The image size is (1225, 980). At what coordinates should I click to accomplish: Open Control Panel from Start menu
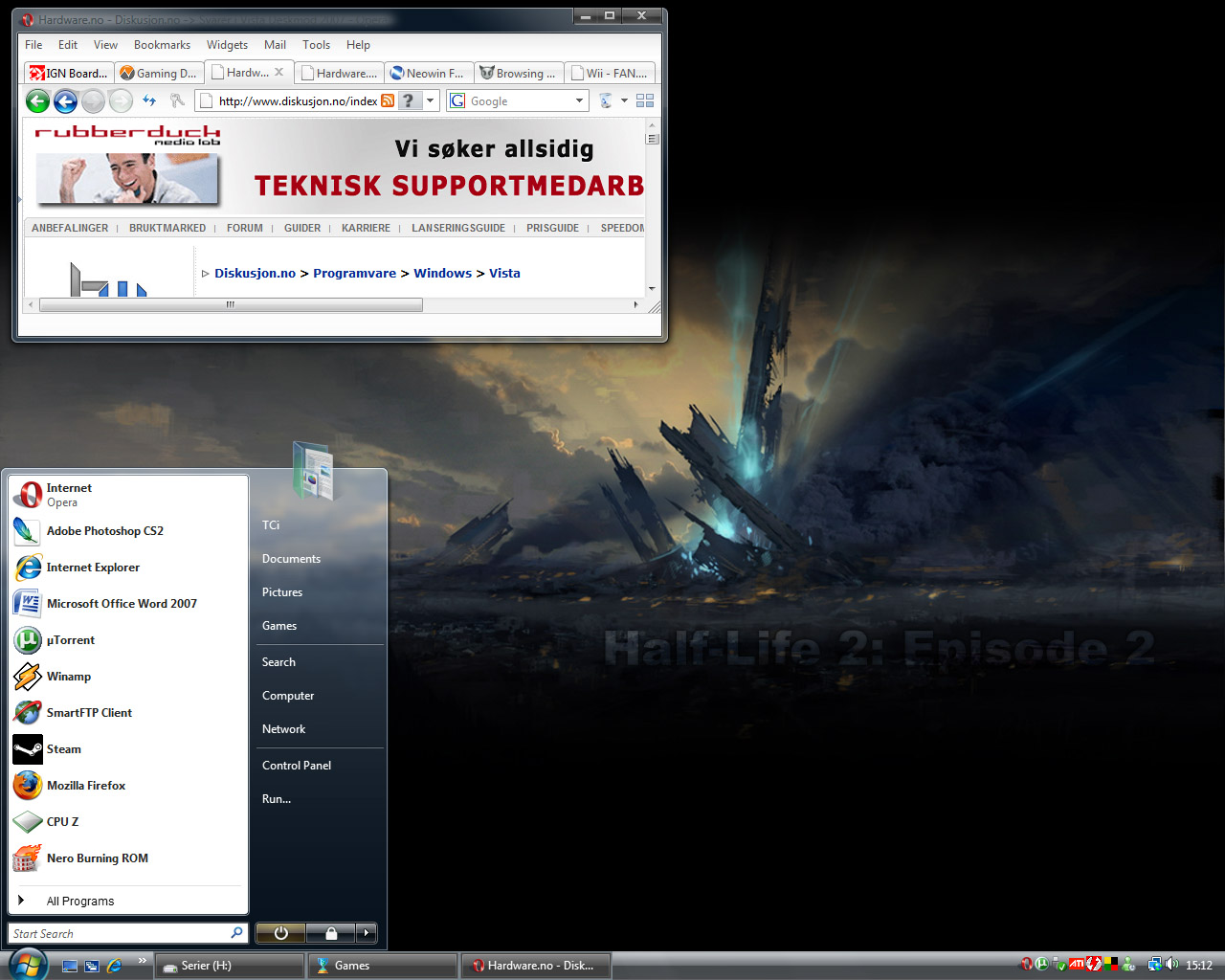click(297, 766)
